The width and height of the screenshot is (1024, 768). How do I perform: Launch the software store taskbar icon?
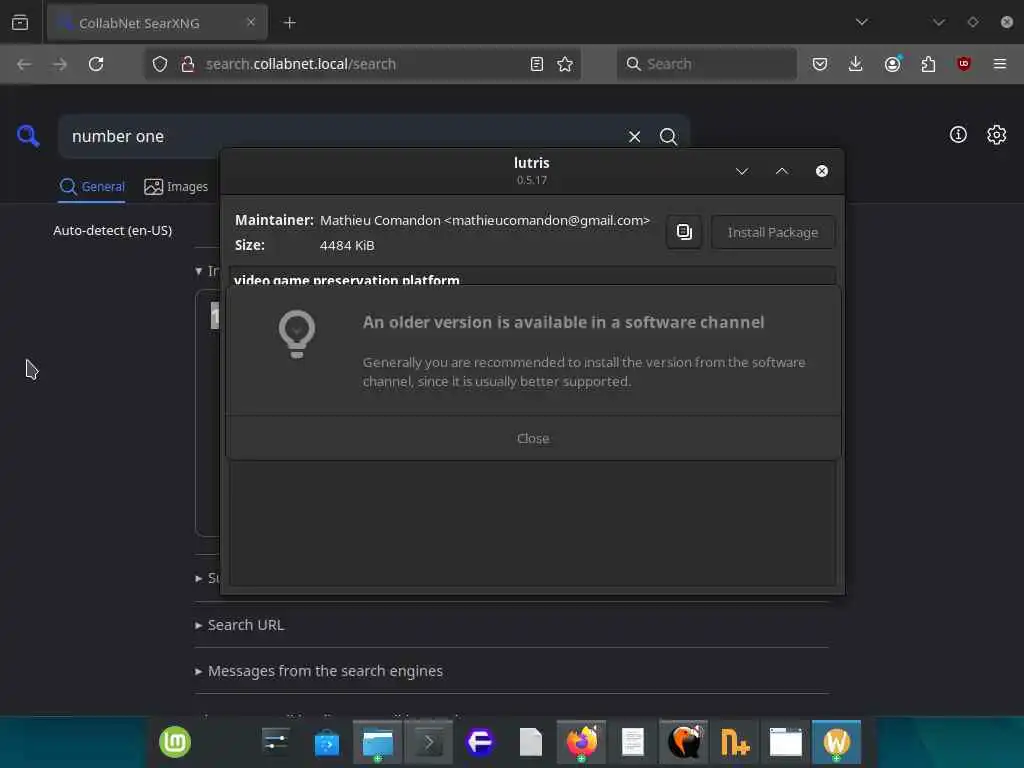point(327,743)
